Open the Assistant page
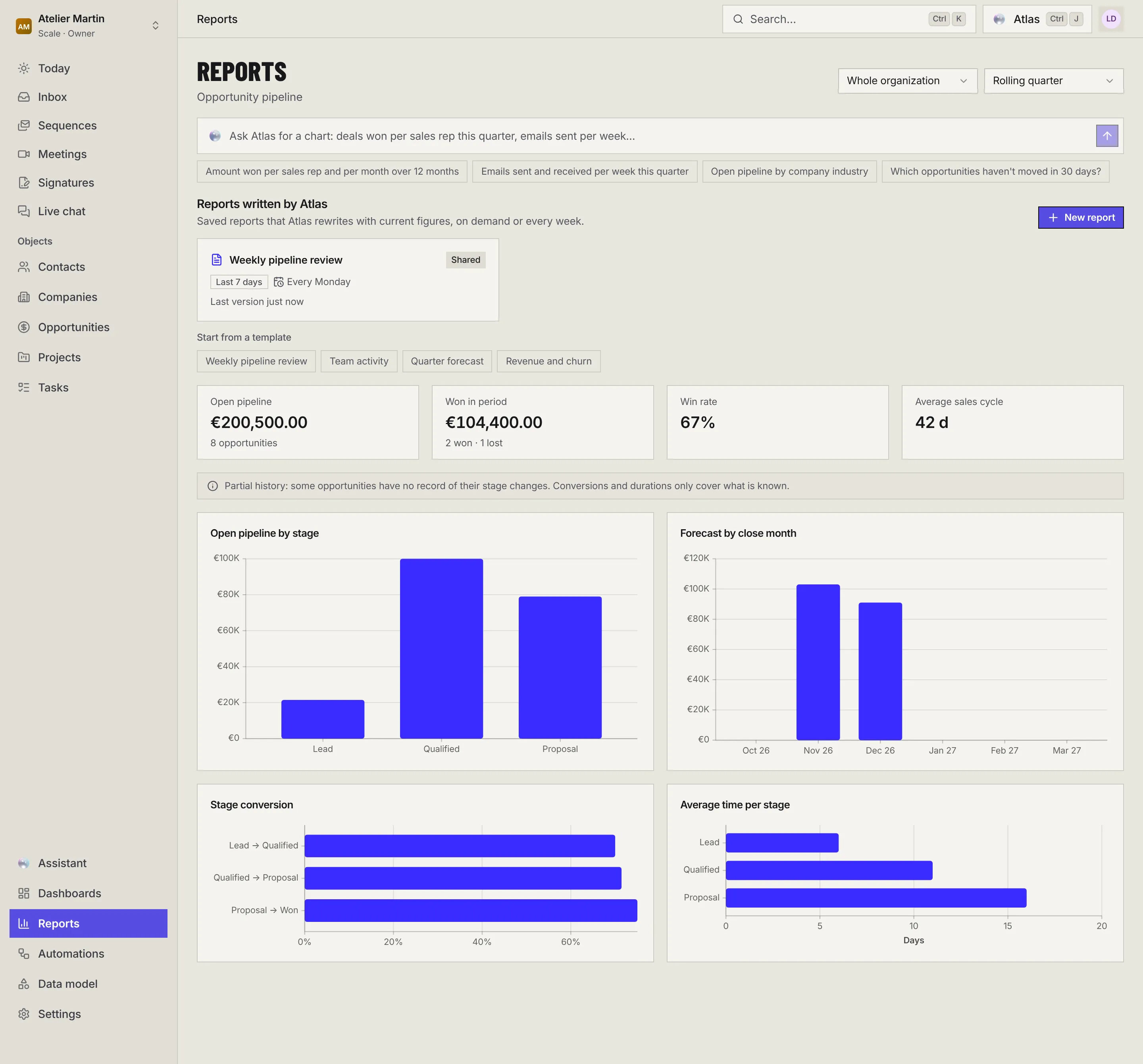The height and width of the screenshot is (1064, 1143). click(88, 863)
